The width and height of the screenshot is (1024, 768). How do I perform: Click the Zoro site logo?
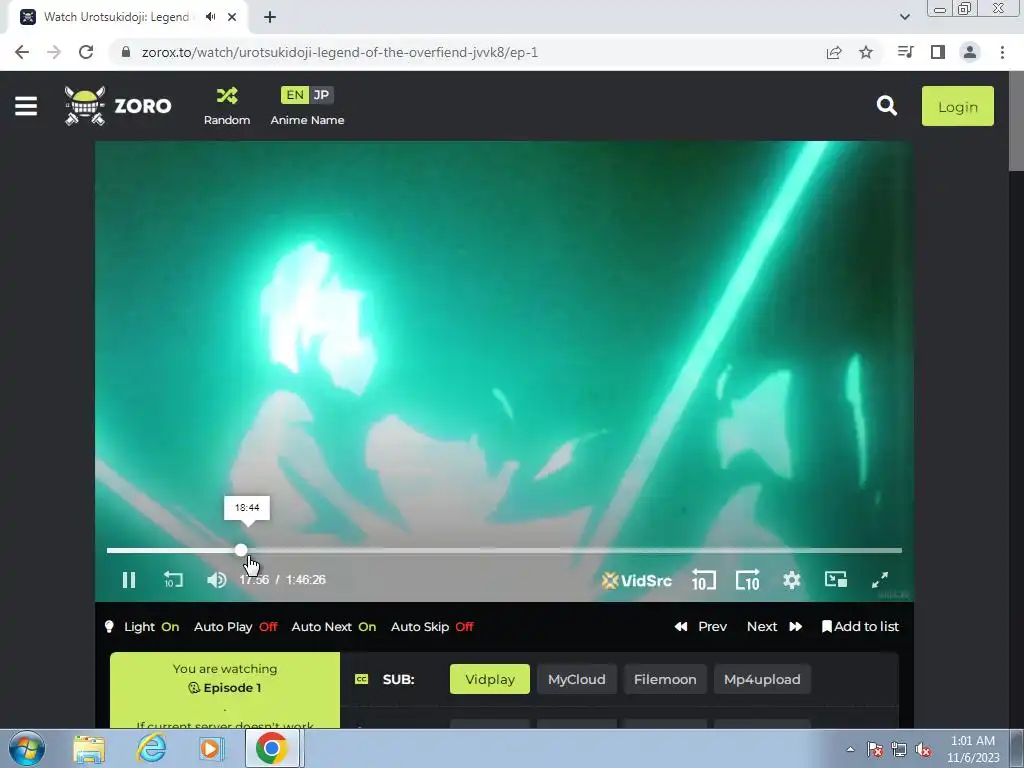(x=118, y=106)
